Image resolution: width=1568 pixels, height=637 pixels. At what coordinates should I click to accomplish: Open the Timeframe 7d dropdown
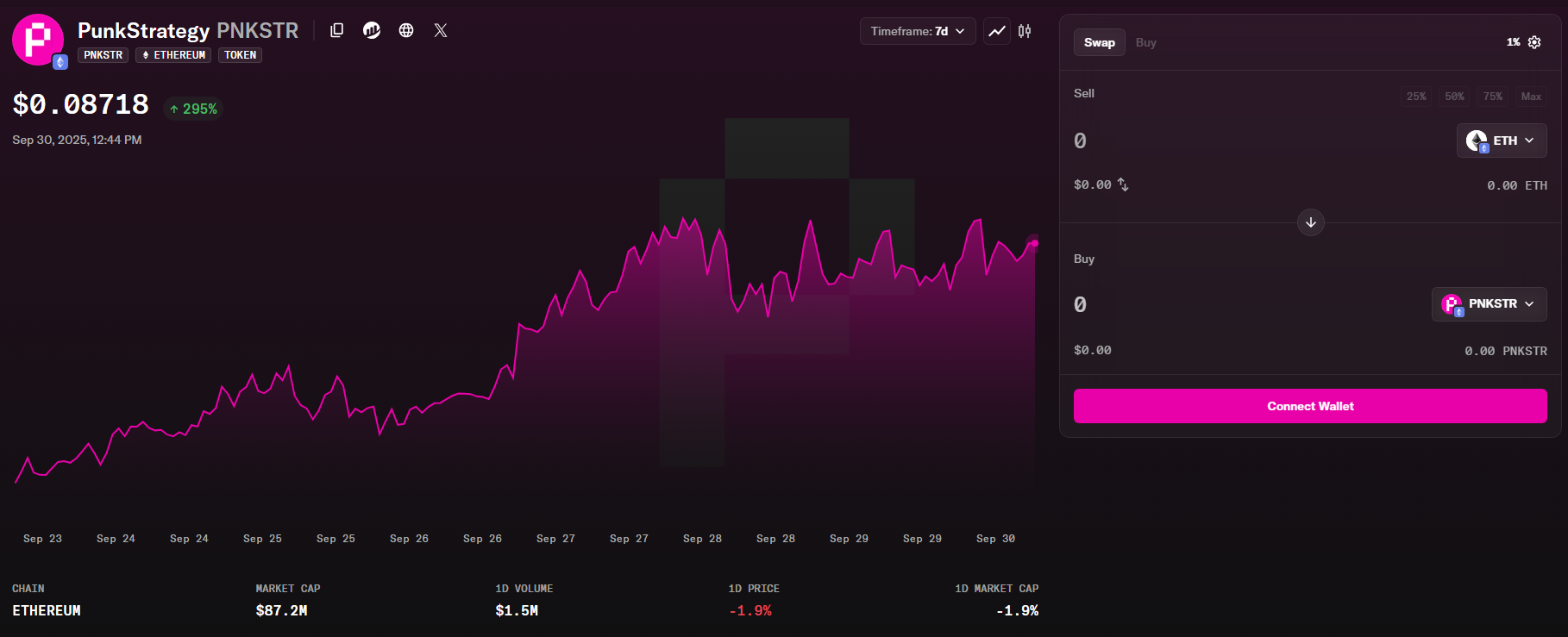pyautogui.click(x=918, y=31)
